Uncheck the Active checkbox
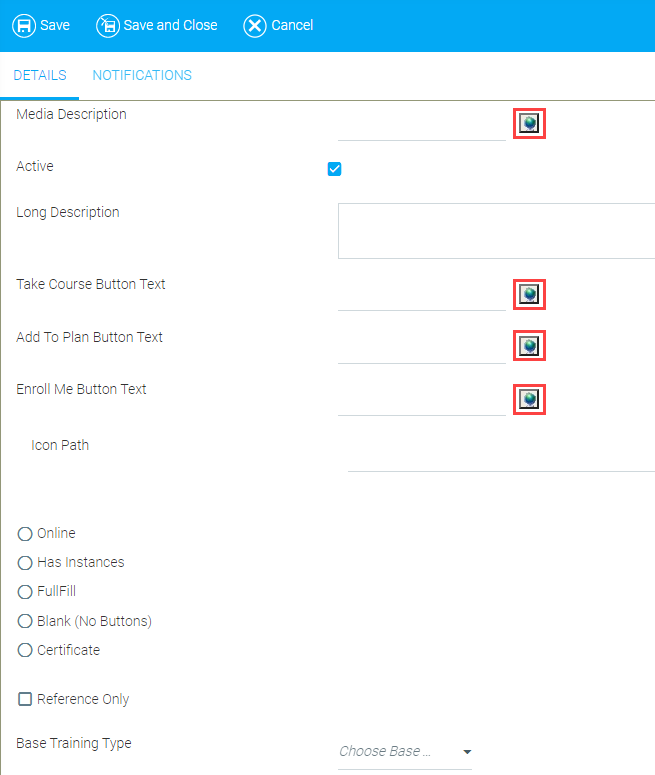 coord(334,169)
